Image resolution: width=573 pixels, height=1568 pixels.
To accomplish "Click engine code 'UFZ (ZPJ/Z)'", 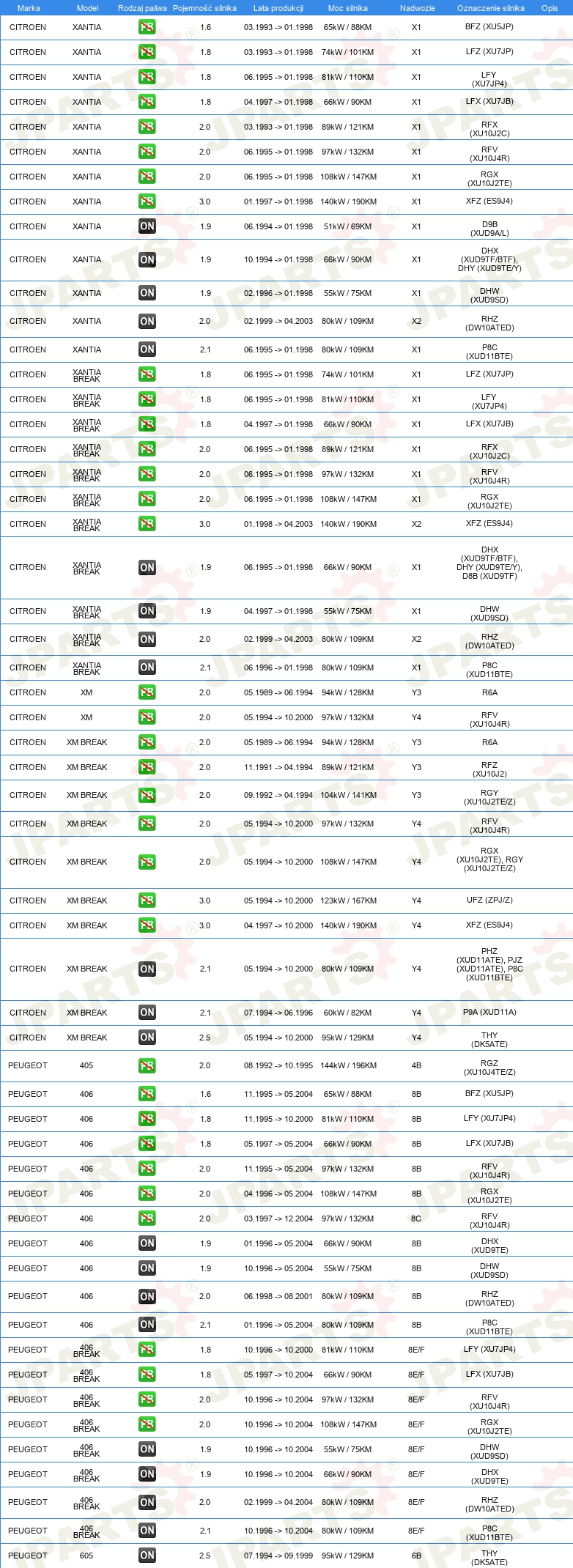I will pos(489,900).
